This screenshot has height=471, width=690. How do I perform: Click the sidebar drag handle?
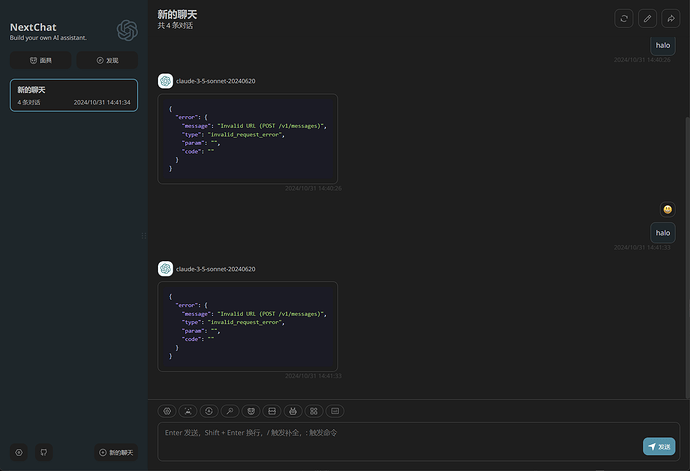(x=144, y=236)
